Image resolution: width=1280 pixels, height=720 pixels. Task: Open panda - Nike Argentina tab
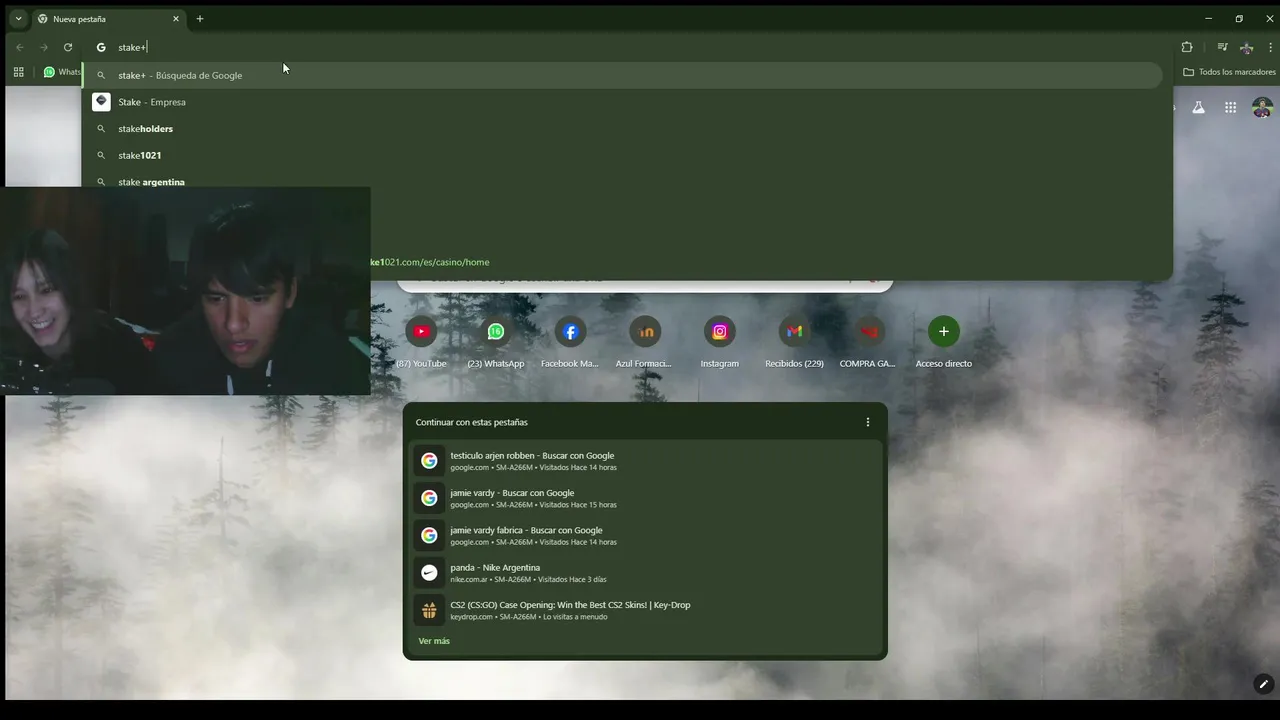(x=645, y=573)
